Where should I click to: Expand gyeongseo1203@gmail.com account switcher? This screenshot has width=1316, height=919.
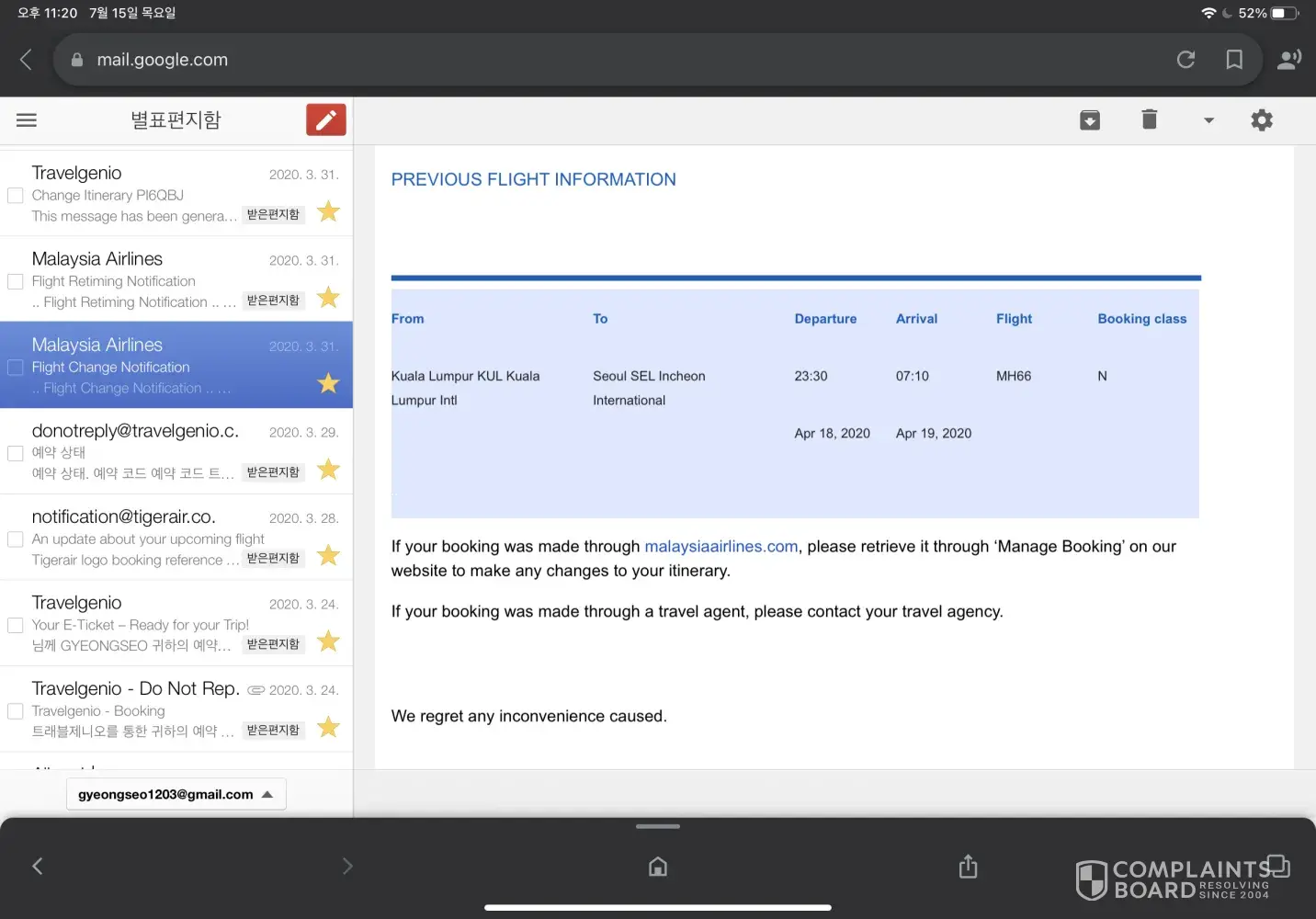(176, 794)
